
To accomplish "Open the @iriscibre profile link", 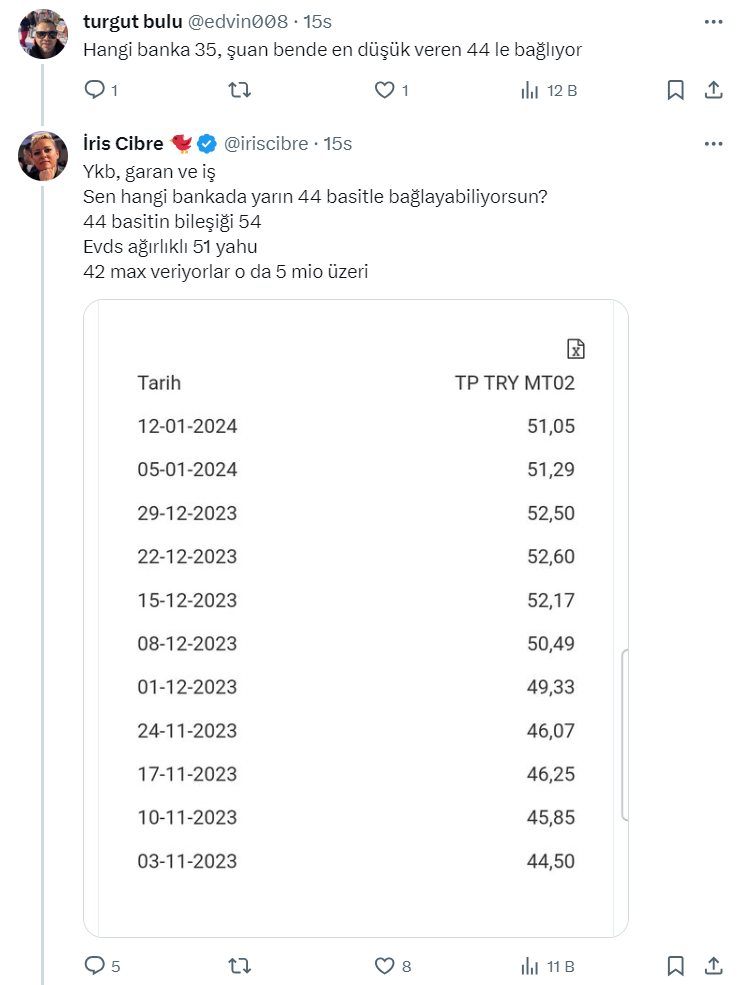I will pos(266,144).
